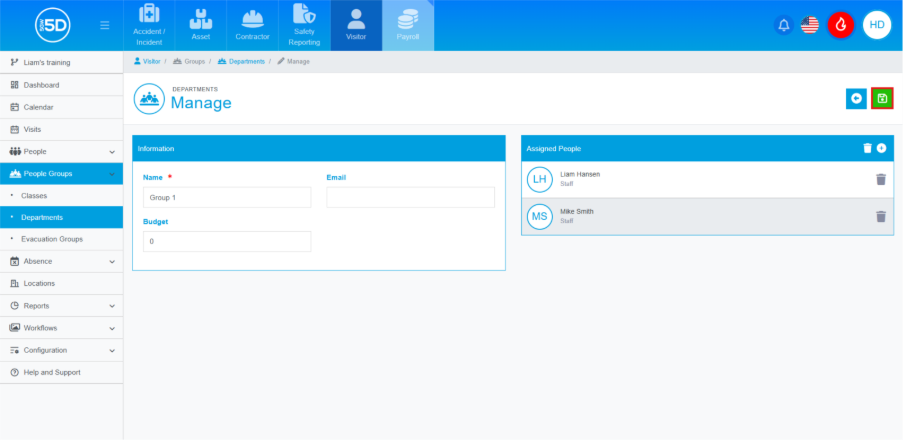Open the HD user profile avatar

[877, 25]
